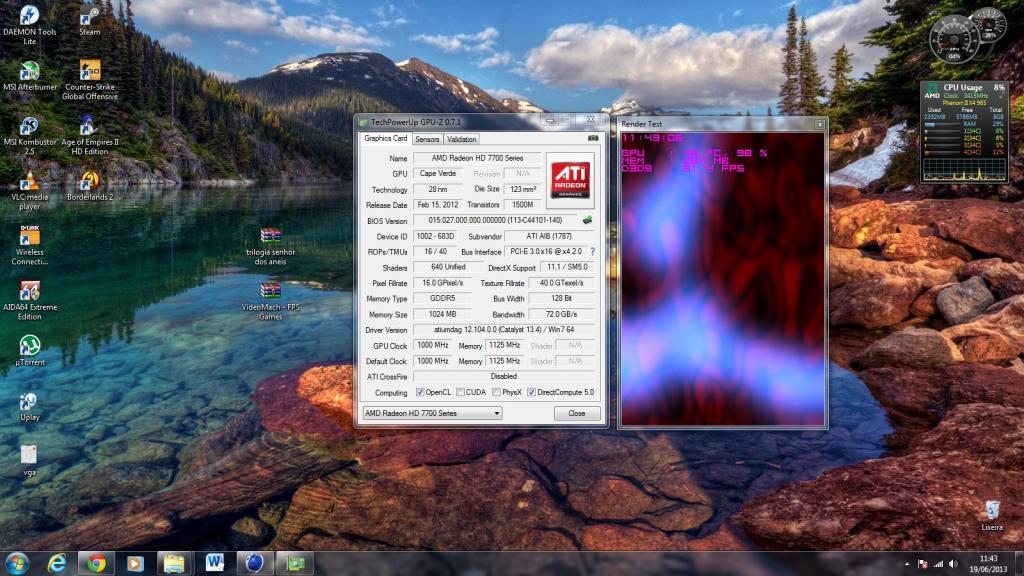Click the Bandwidth 72.0 GB/s field
1024x576 pixels.
point(561,314)
